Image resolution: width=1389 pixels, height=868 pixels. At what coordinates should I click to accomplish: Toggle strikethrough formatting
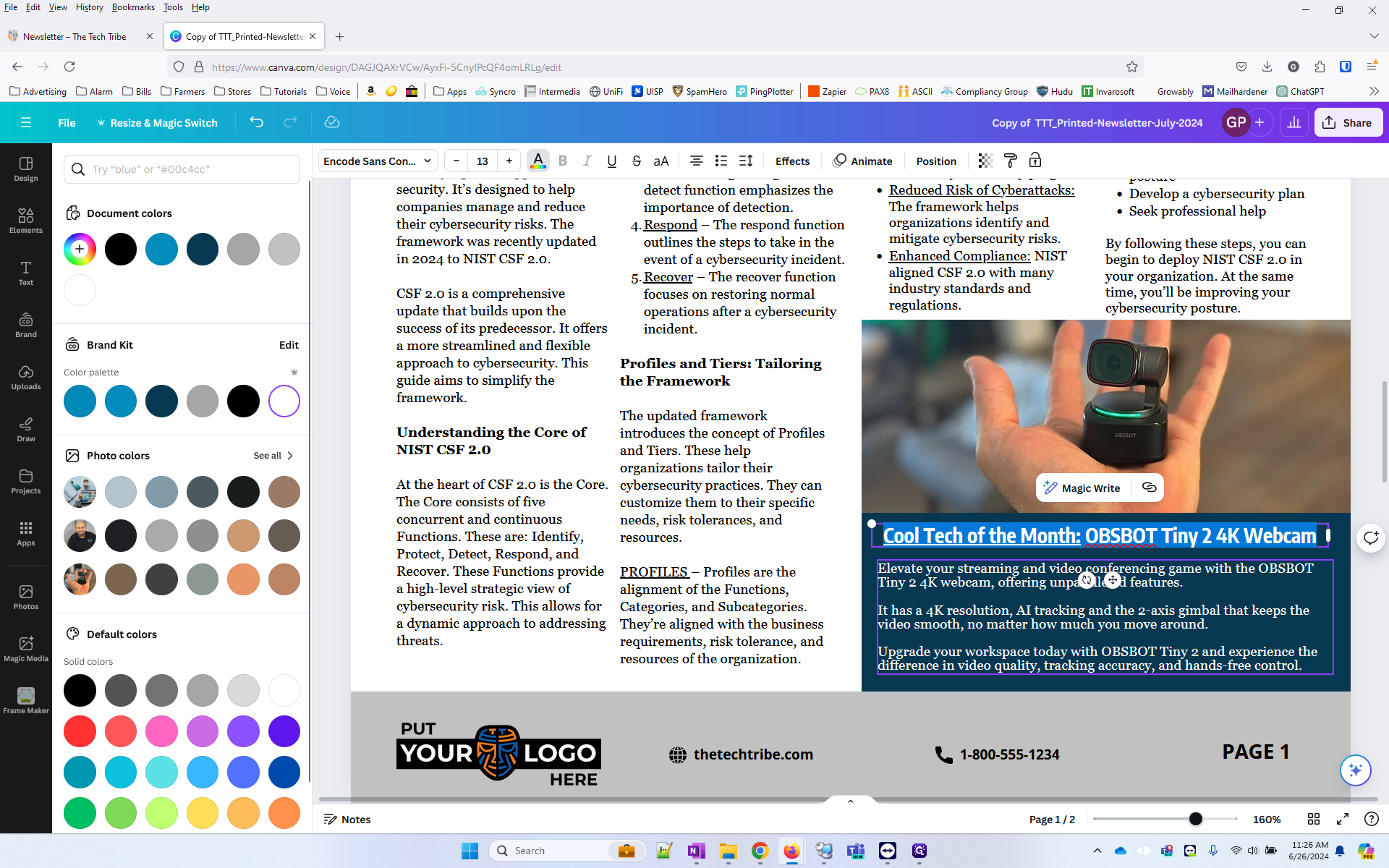(x=637, y=161)
